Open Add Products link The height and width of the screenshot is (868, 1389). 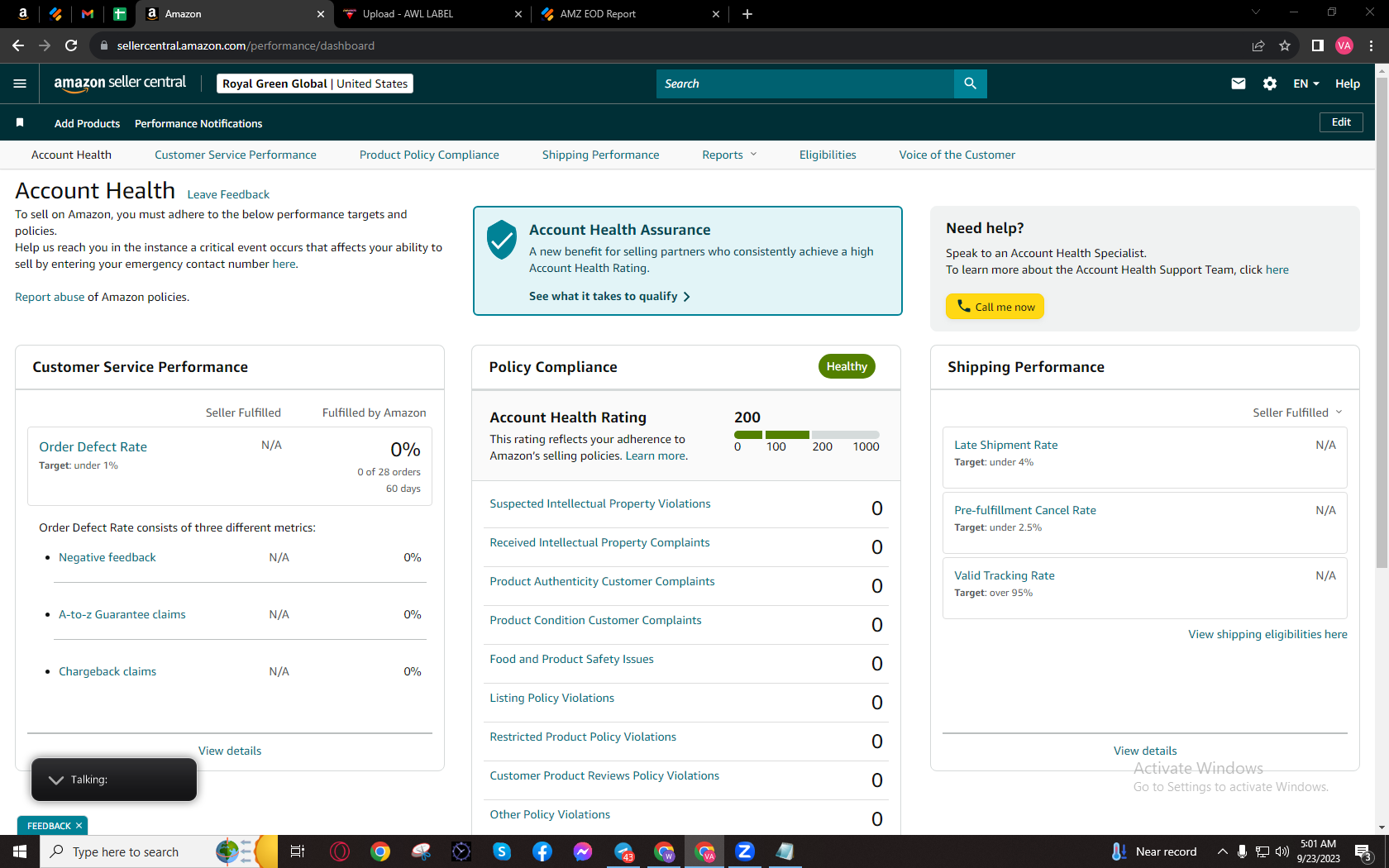click(x=87, y=123)
